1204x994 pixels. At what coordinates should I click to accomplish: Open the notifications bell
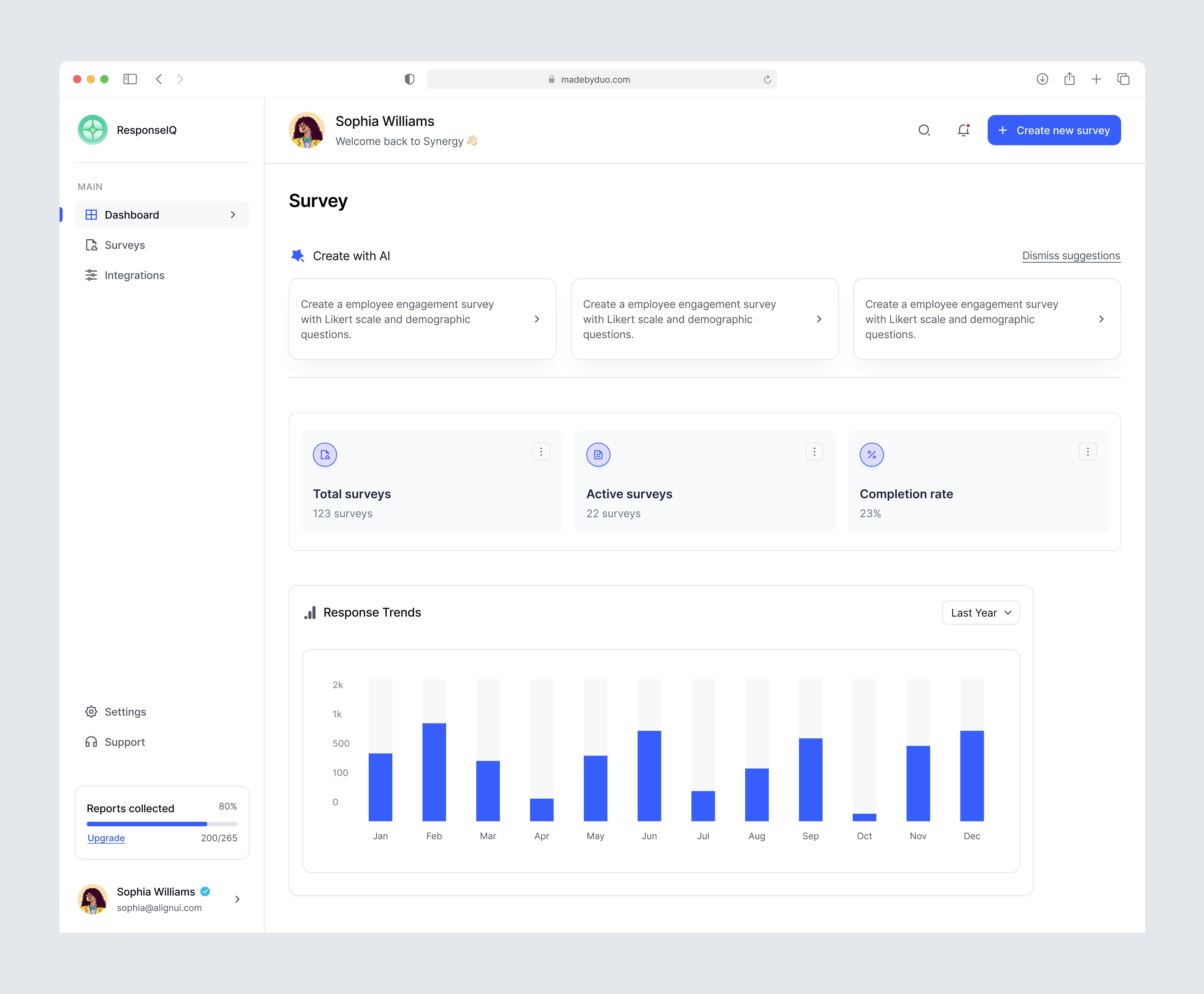coord(963,130)
